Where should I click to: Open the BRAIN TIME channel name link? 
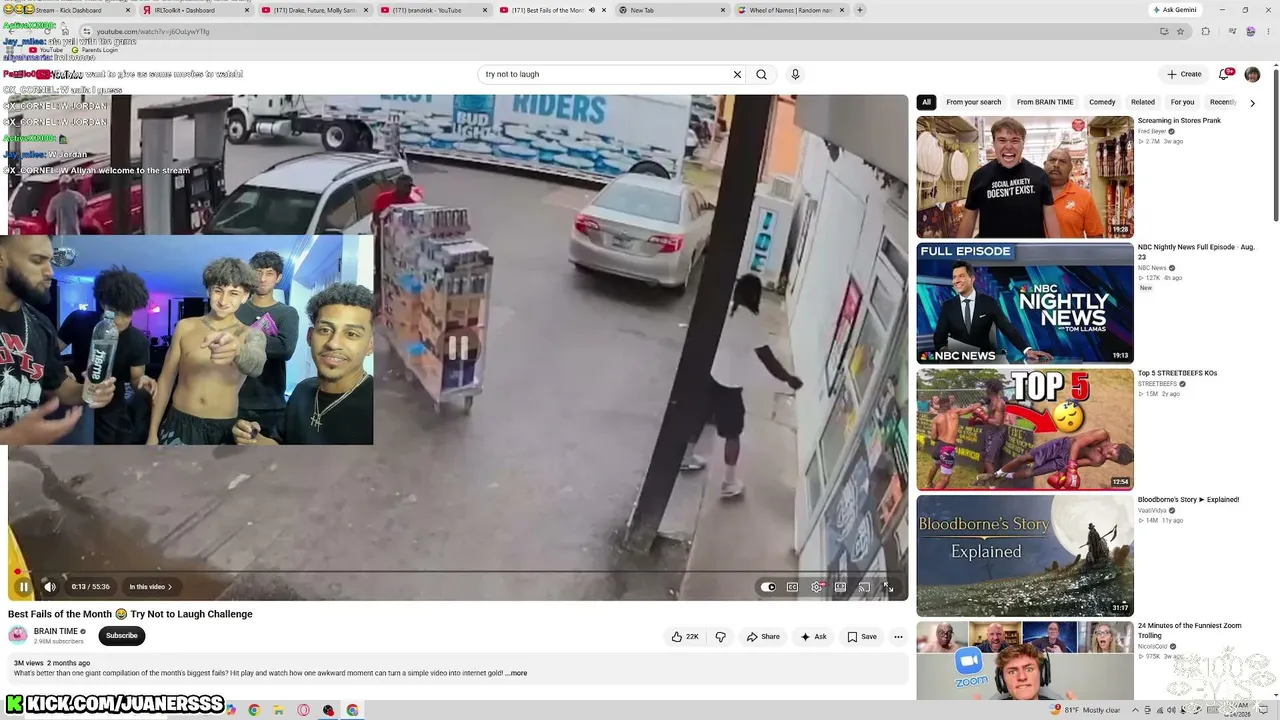tap(56, 631)
